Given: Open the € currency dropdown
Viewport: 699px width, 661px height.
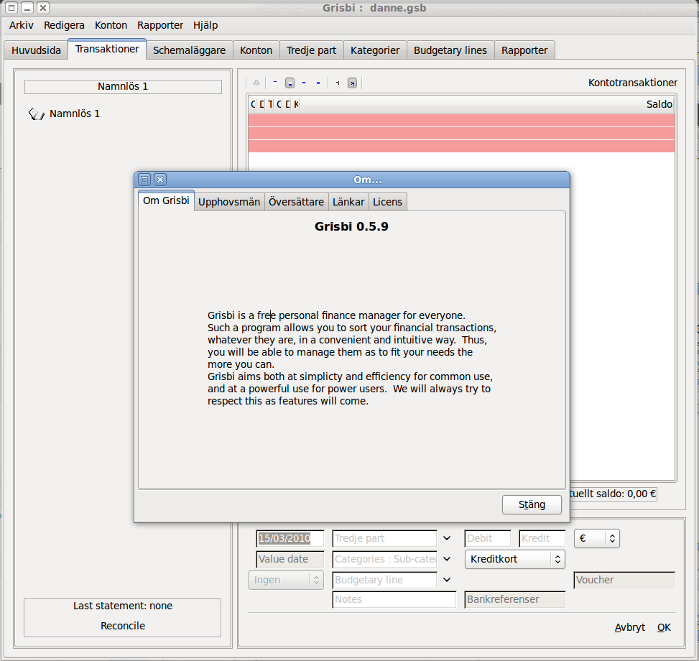Looking at the screenshot, I should click(x=597, y=538).
